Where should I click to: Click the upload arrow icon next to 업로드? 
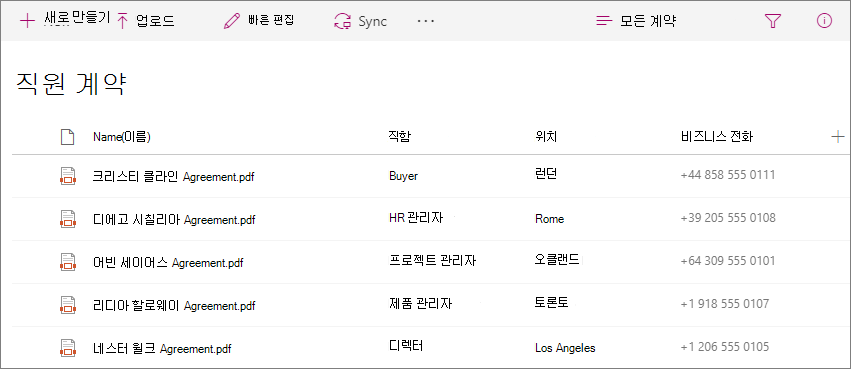click(123, 21)
